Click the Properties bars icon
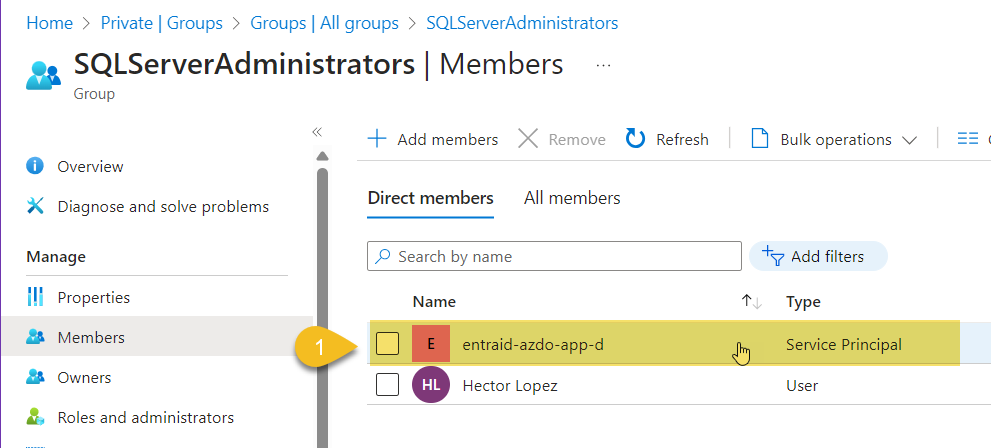The image size is (991, 448). click(35, 296)
